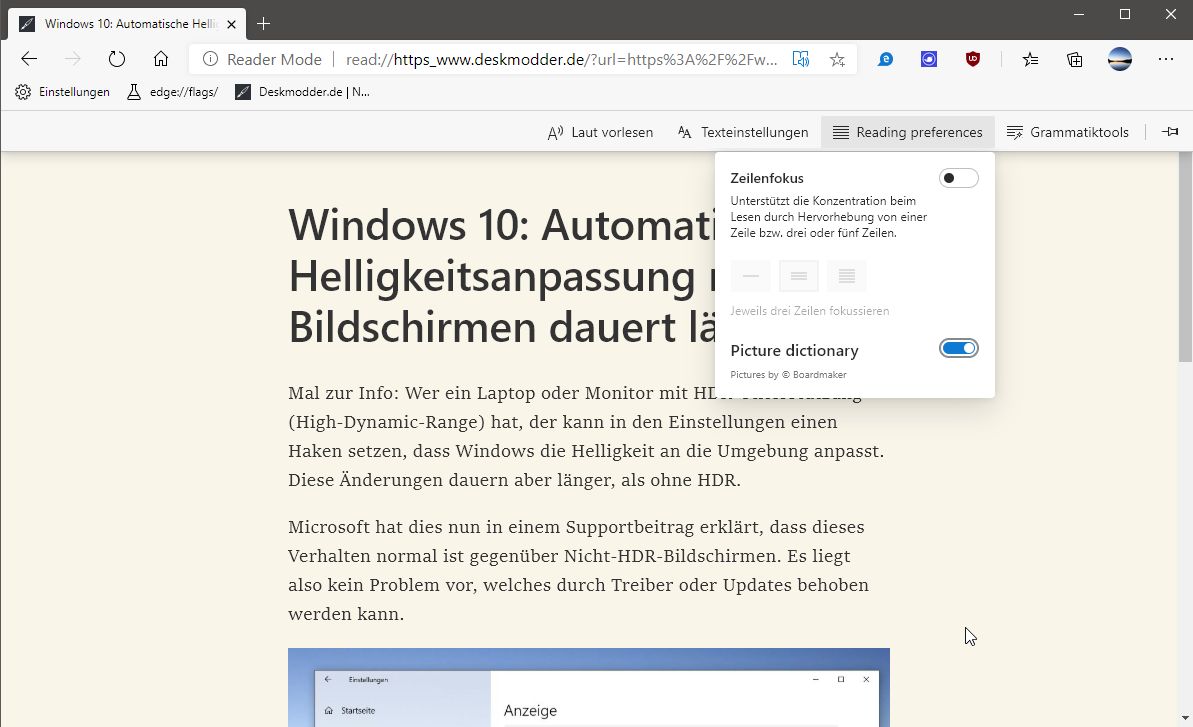The width and height of the screenshot is (1193, 727).
Task: Turn off the Picture dictionary toggle
Action: [x=959, y=348]
